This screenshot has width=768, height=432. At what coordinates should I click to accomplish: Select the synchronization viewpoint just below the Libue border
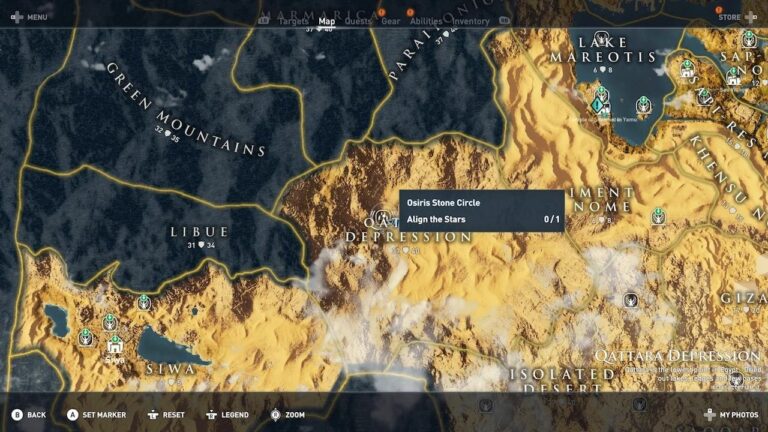(x=144, y=302)
